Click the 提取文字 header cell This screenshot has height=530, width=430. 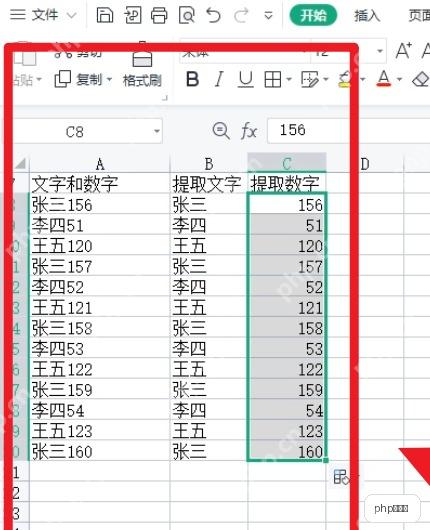pos(209,183)
